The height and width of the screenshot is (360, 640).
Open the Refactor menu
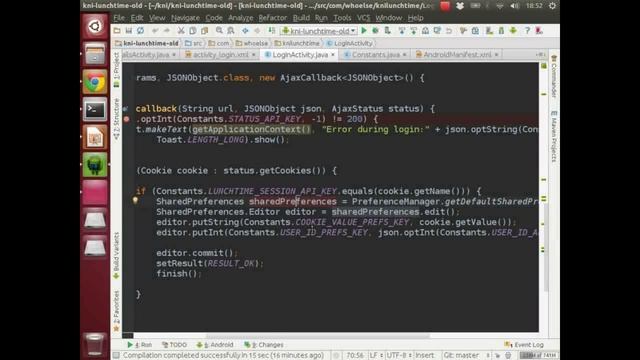(x=273, y=18)
